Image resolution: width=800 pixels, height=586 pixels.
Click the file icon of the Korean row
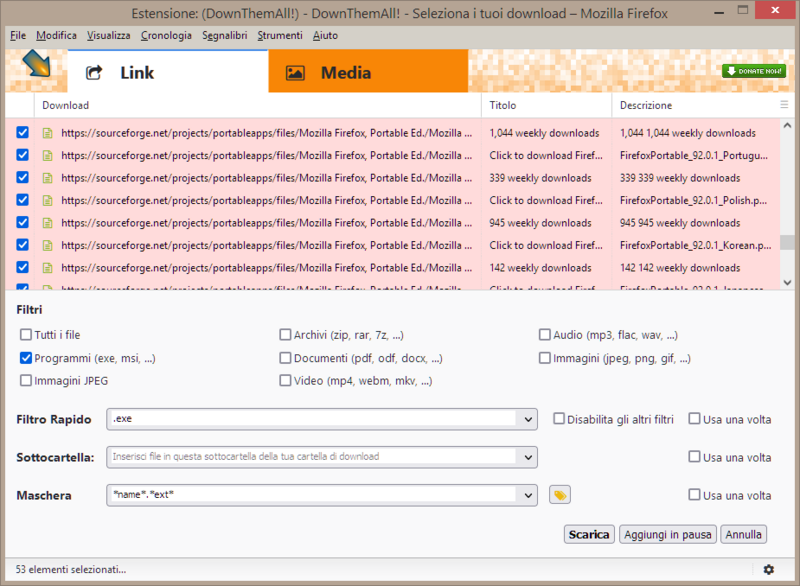coord(47,245)
